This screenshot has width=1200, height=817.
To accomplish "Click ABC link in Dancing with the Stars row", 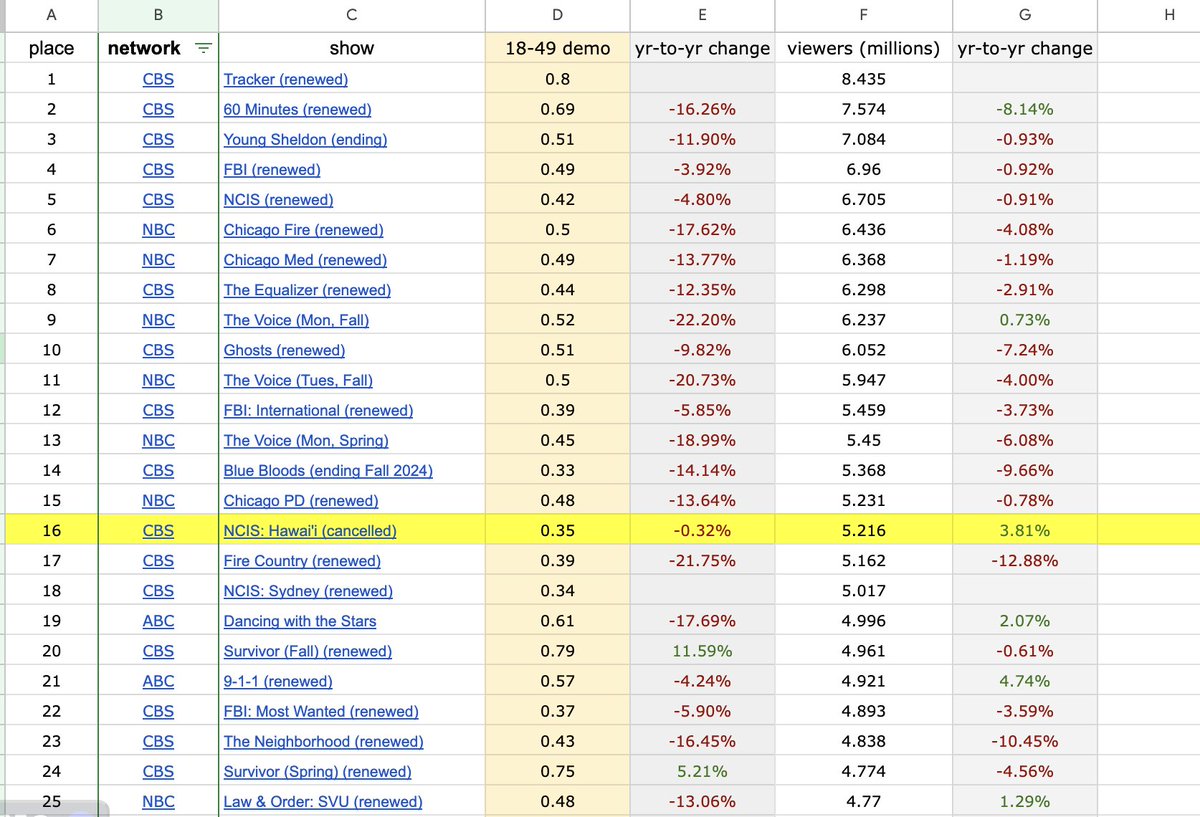I will click(158, 621).
